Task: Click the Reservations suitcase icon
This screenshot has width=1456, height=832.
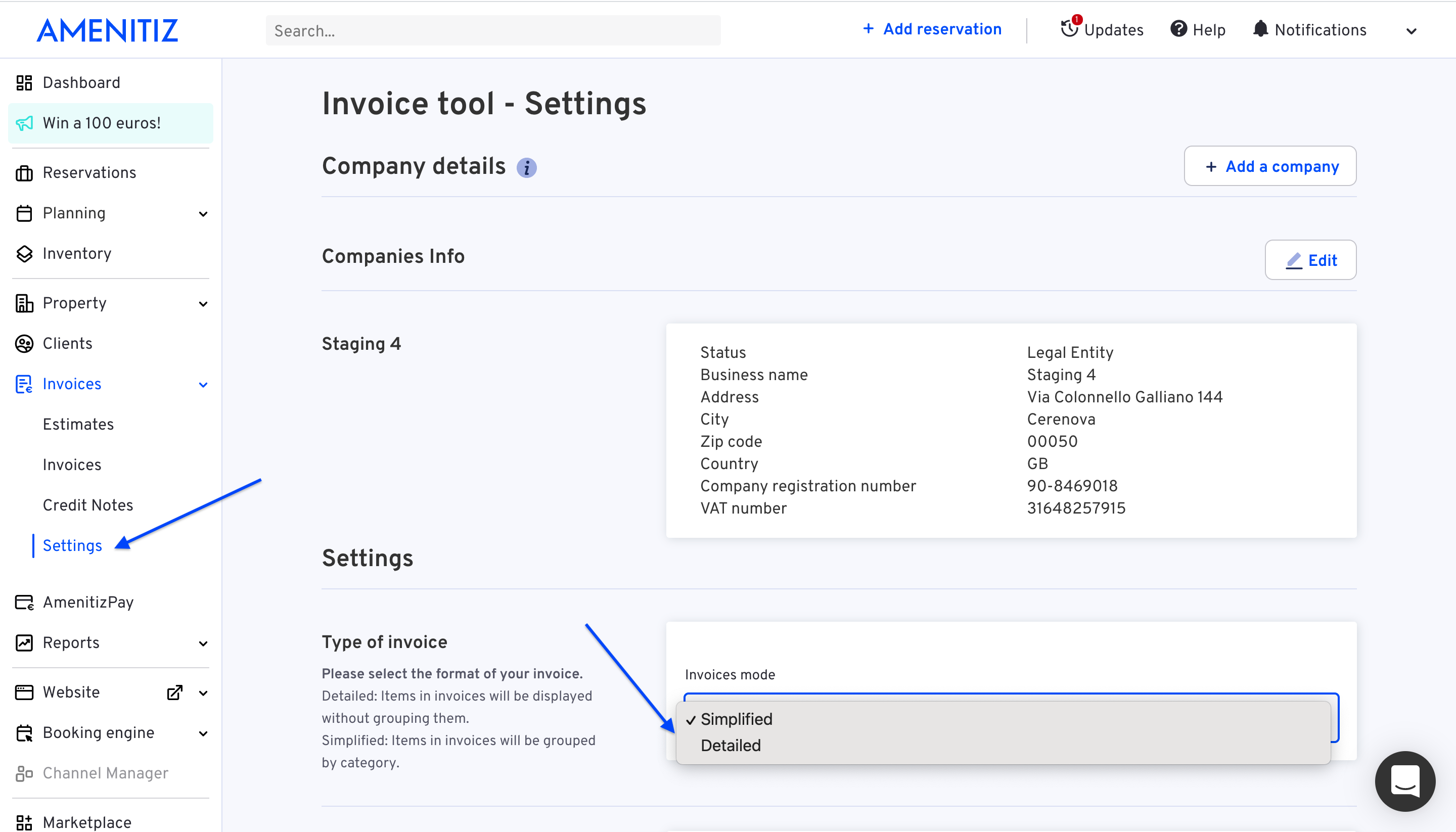Action: tap(24, 172)
